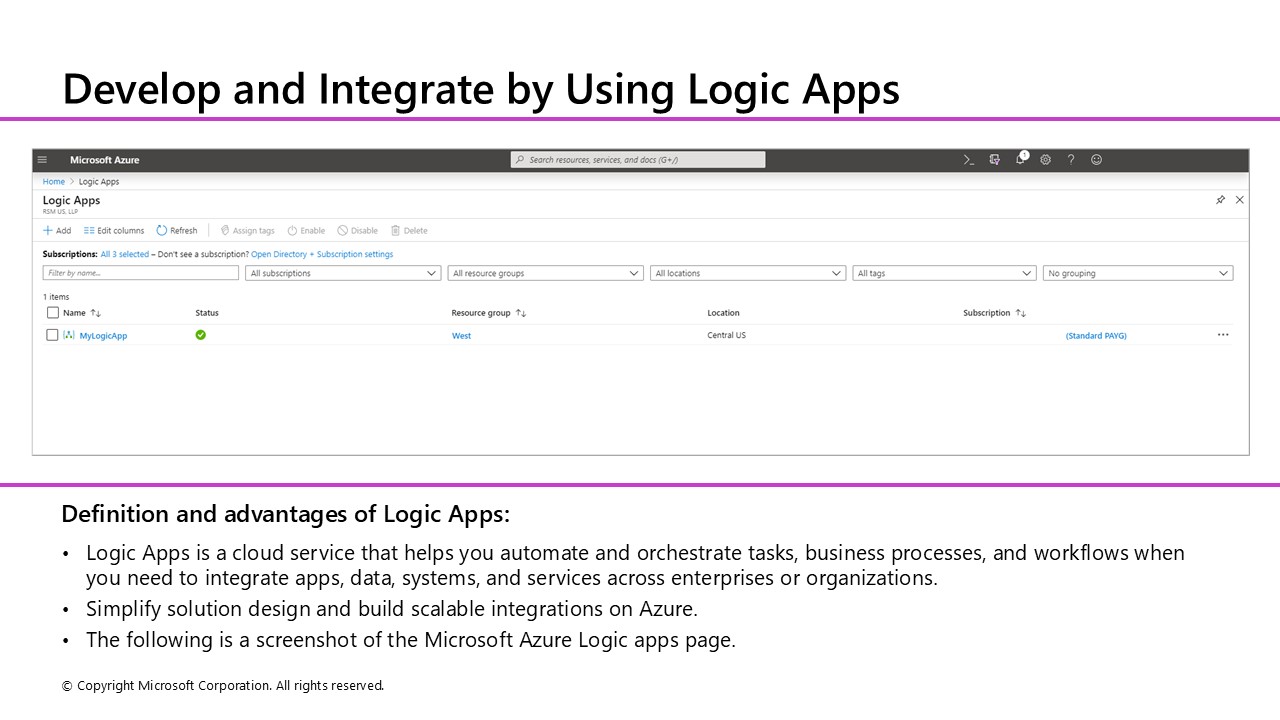The height and width of the screenshot is (720, 1280).
Task: Open the MyLogicApp row ellipsis menu
Action: (1222, 335)
